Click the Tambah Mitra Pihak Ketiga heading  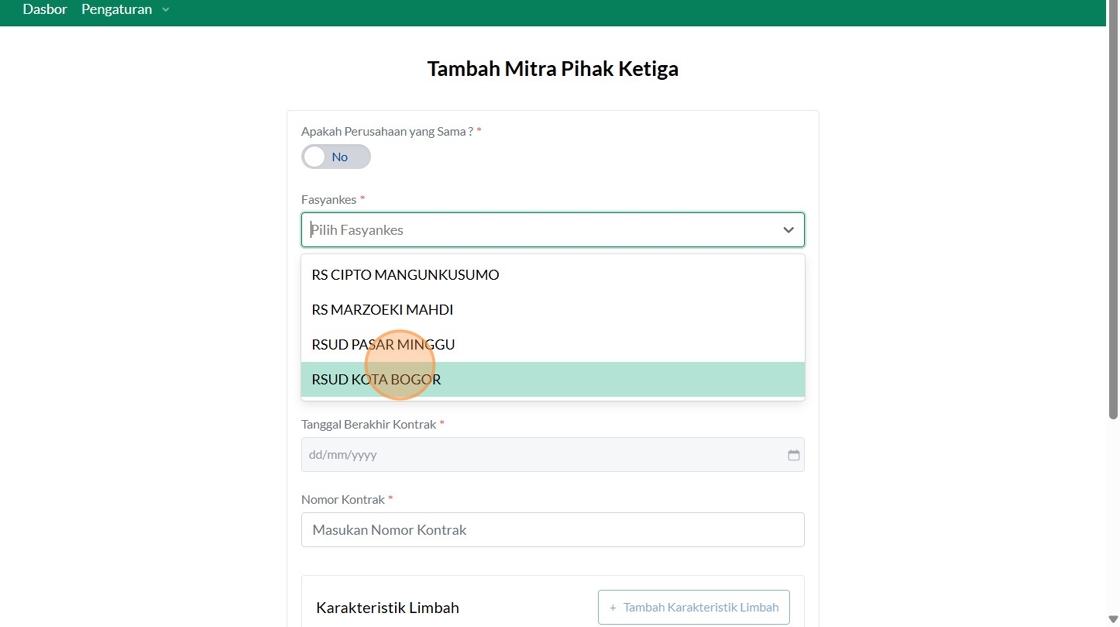[552, 69]
